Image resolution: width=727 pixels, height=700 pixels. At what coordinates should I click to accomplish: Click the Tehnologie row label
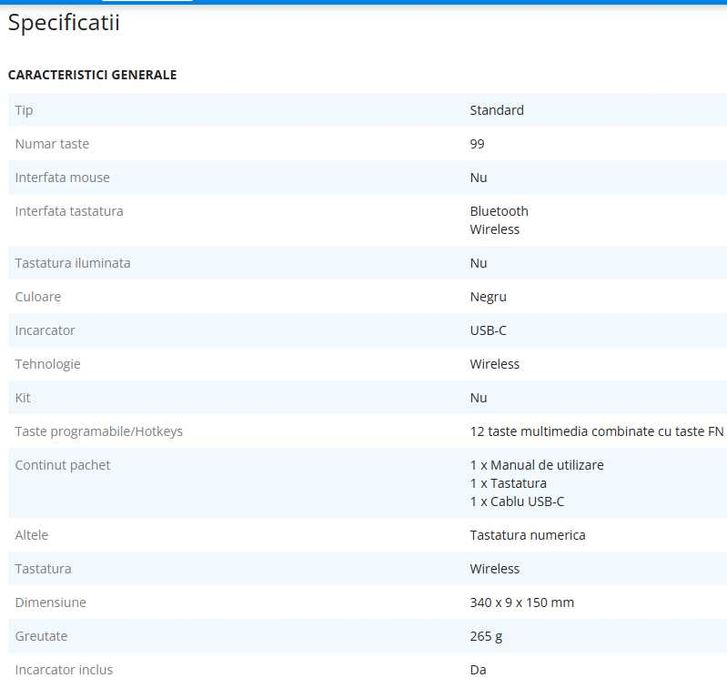(47, 364)
